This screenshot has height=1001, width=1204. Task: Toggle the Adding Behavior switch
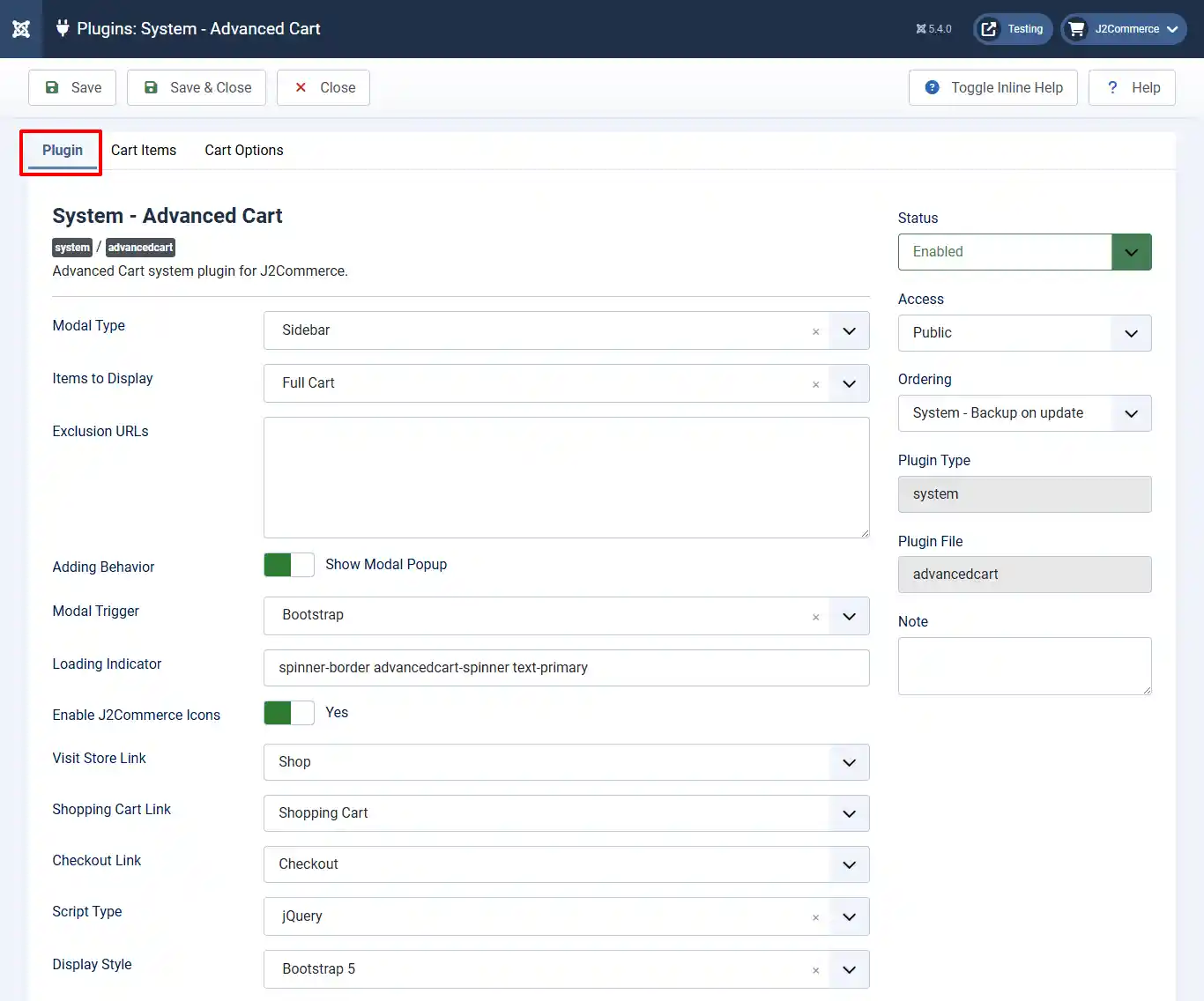point(289,565)
